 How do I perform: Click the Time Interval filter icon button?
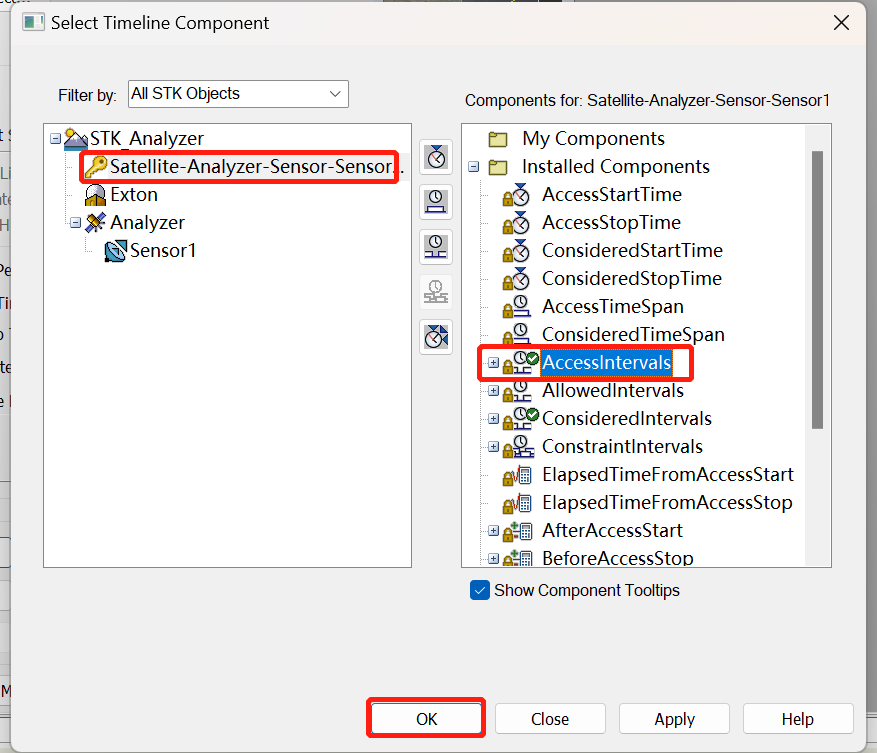436,202
